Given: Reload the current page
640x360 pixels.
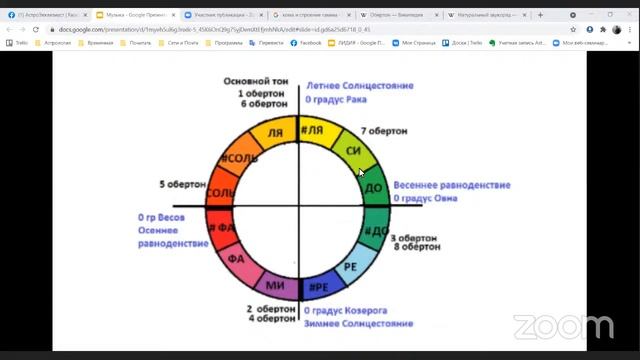Looking at the screenshot, I should tap(36, 29).
